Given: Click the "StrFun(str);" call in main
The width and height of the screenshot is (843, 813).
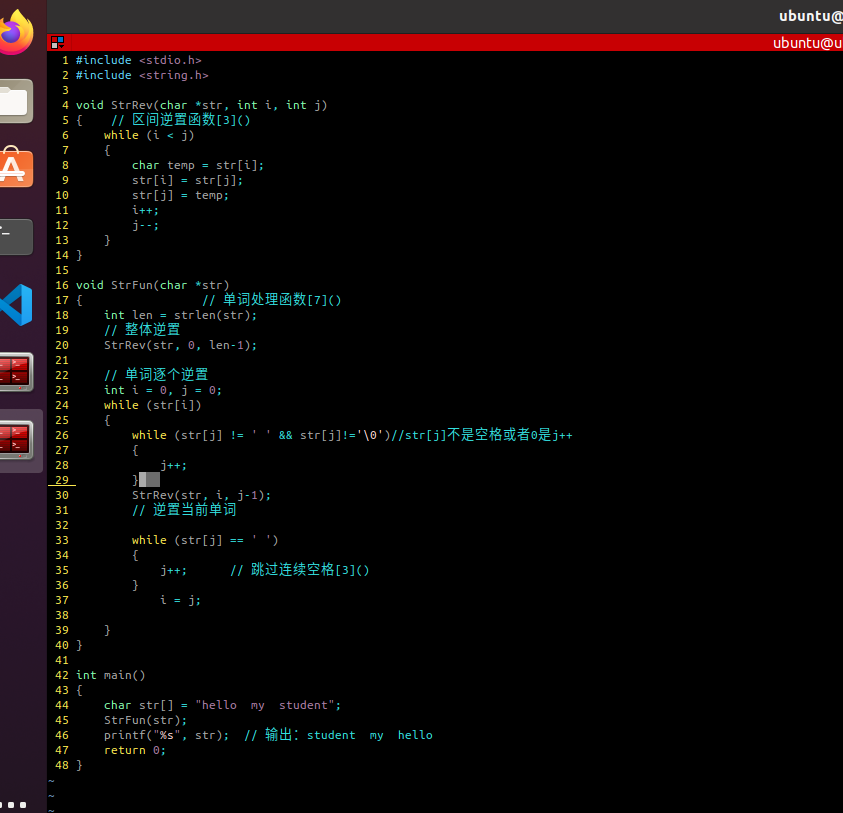Looking at the screenshot, I should tap(145, 721).
